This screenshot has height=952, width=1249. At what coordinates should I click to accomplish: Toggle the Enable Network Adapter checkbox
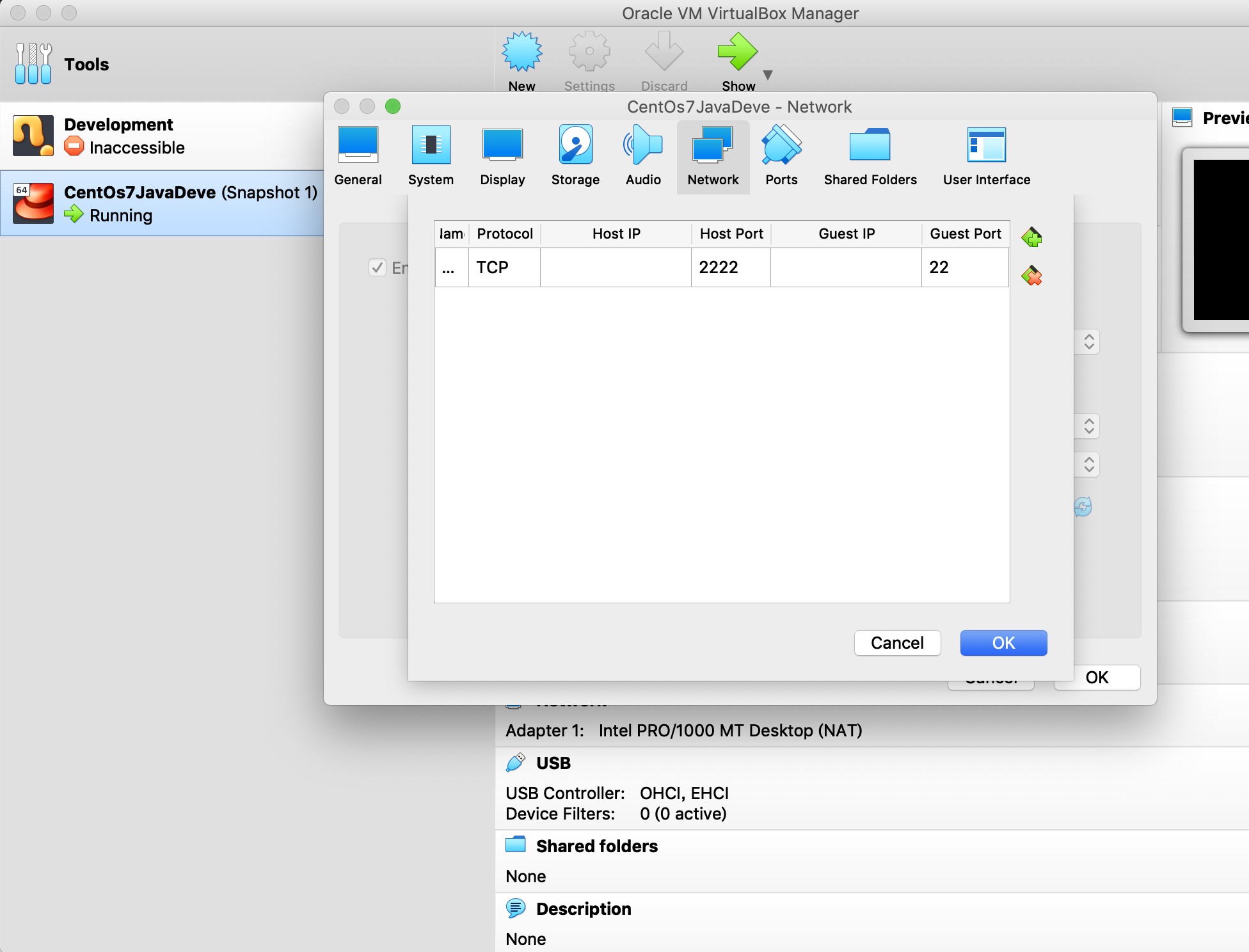[378, 267]
